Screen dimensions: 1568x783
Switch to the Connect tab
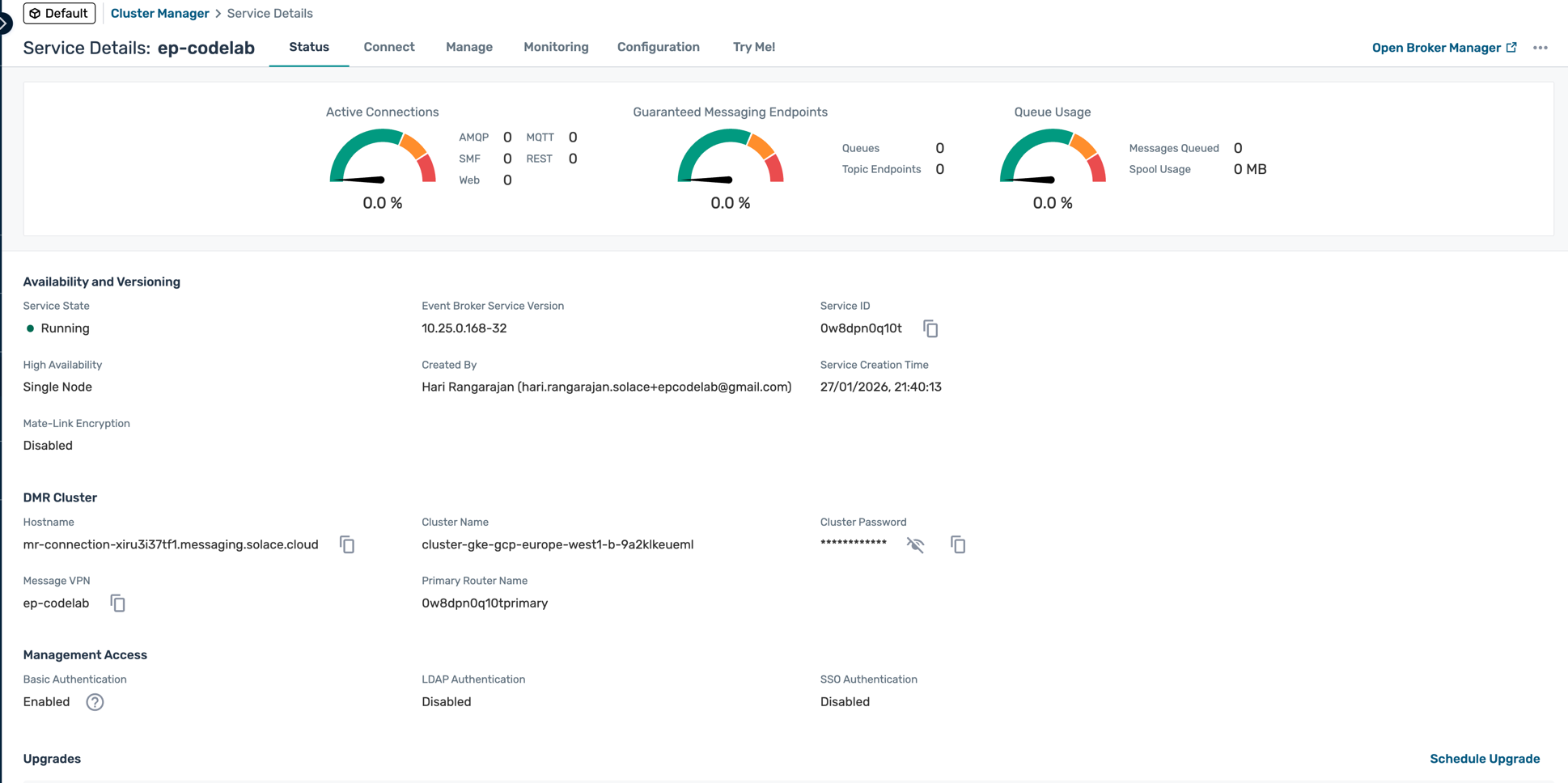(x=388, y=47)
